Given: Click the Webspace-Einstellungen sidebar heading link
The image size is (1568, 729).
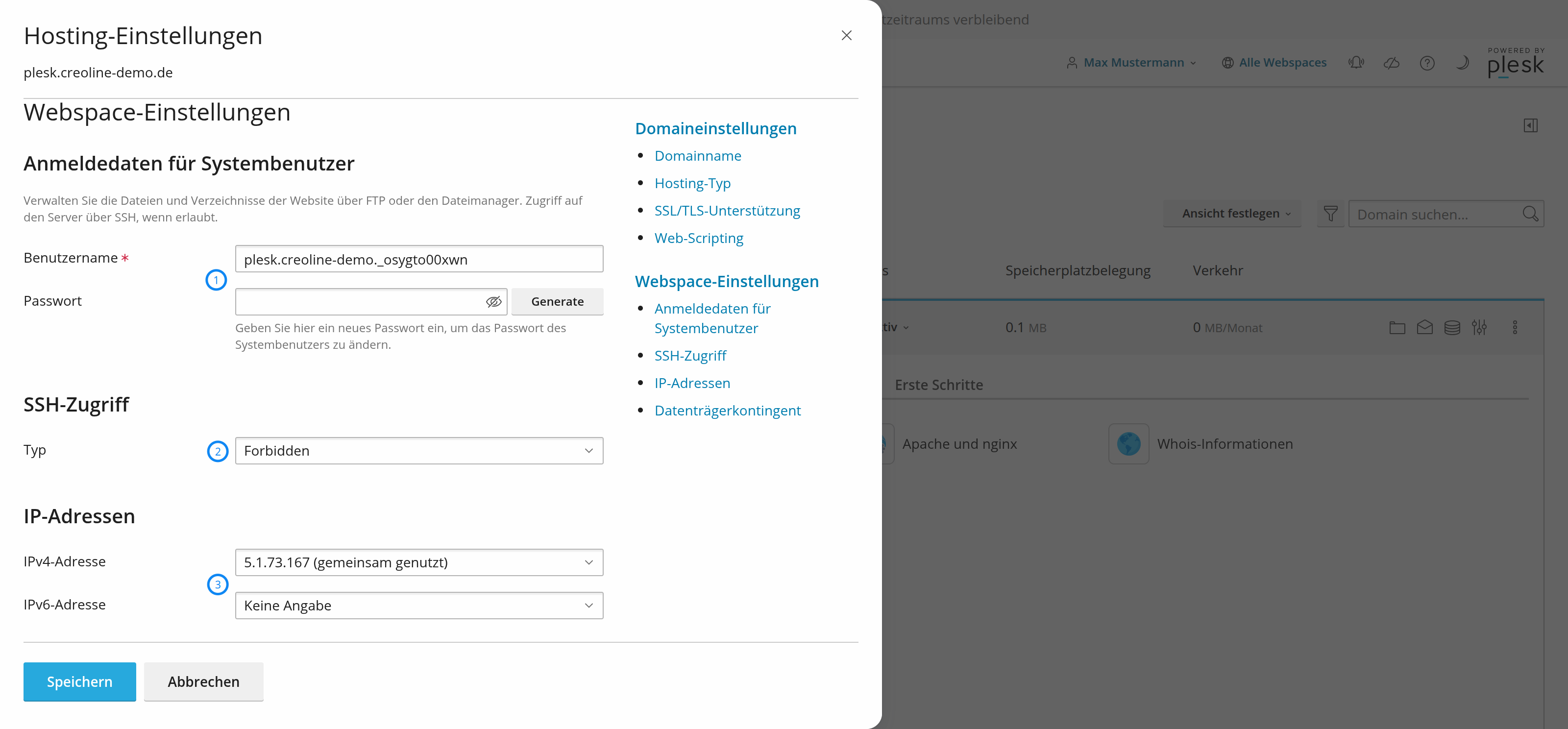Looking at the screenshot, I should pos(727,281).
